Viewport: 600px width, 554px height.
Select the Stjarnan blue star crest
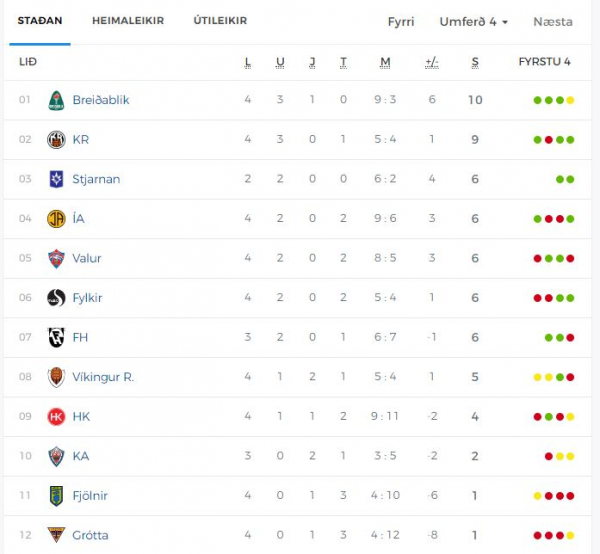pyautogui.click(x=56, y=179)
